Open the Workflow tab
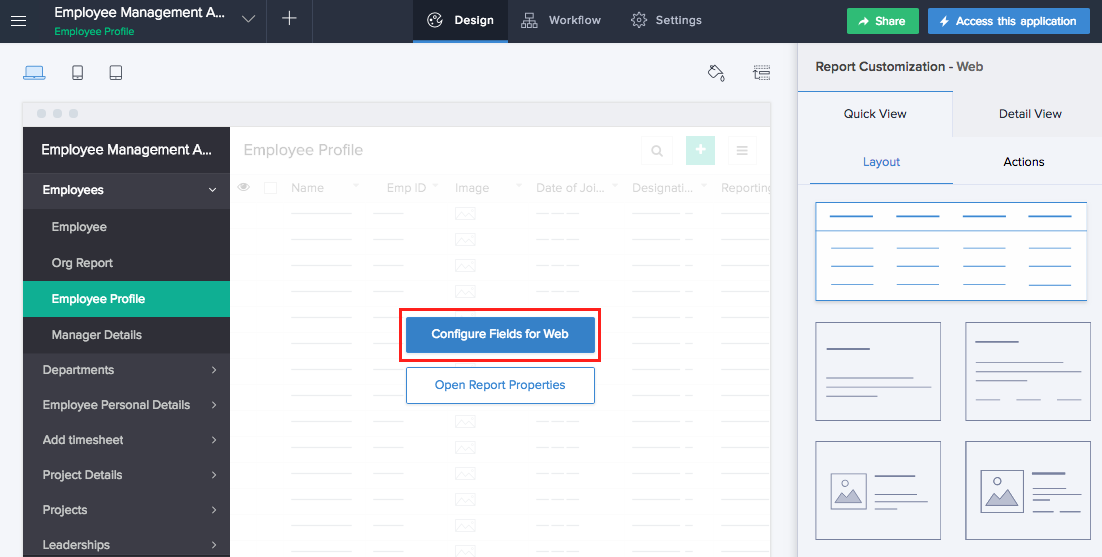Viewport: 1102px width, 557px height. pos(561,20)
